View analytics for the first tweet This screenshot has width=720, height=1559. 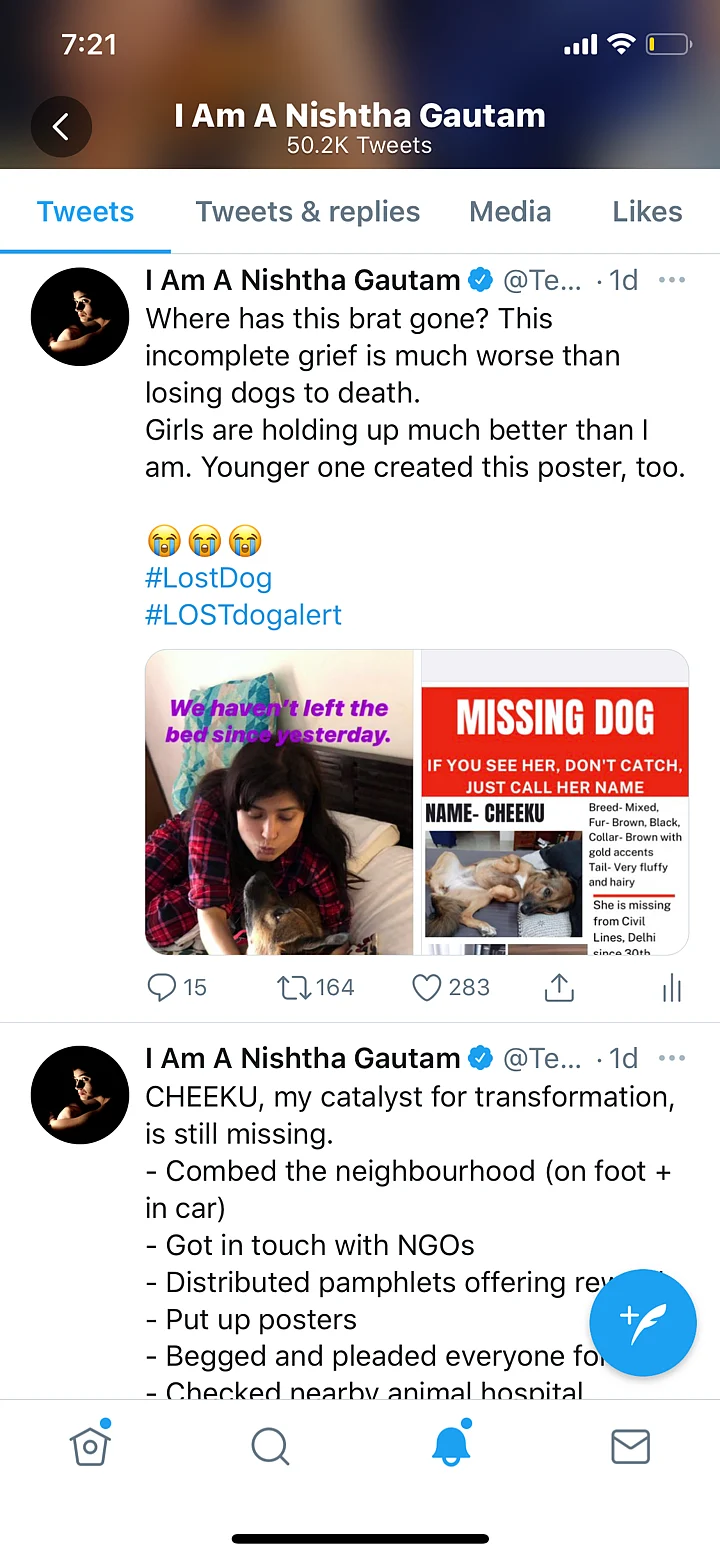(672, 990)
